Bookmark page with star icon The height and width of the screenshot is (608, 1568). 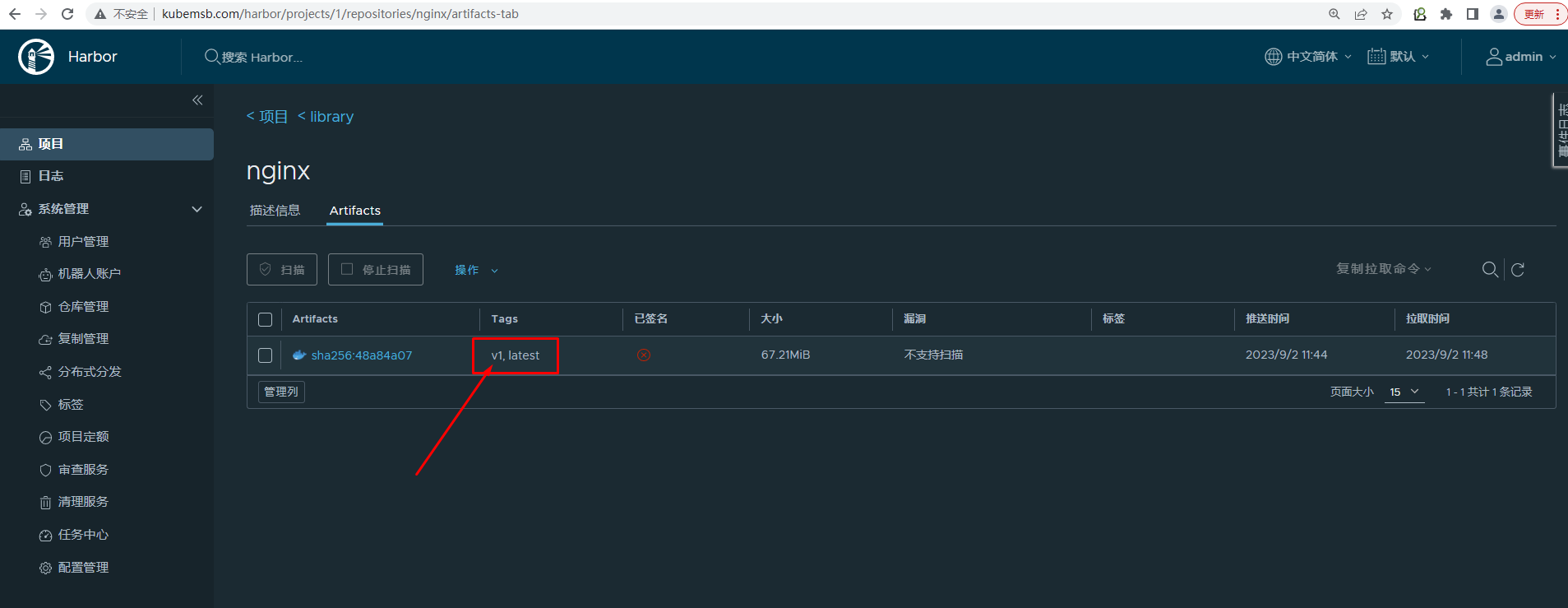click(1387, 14)
